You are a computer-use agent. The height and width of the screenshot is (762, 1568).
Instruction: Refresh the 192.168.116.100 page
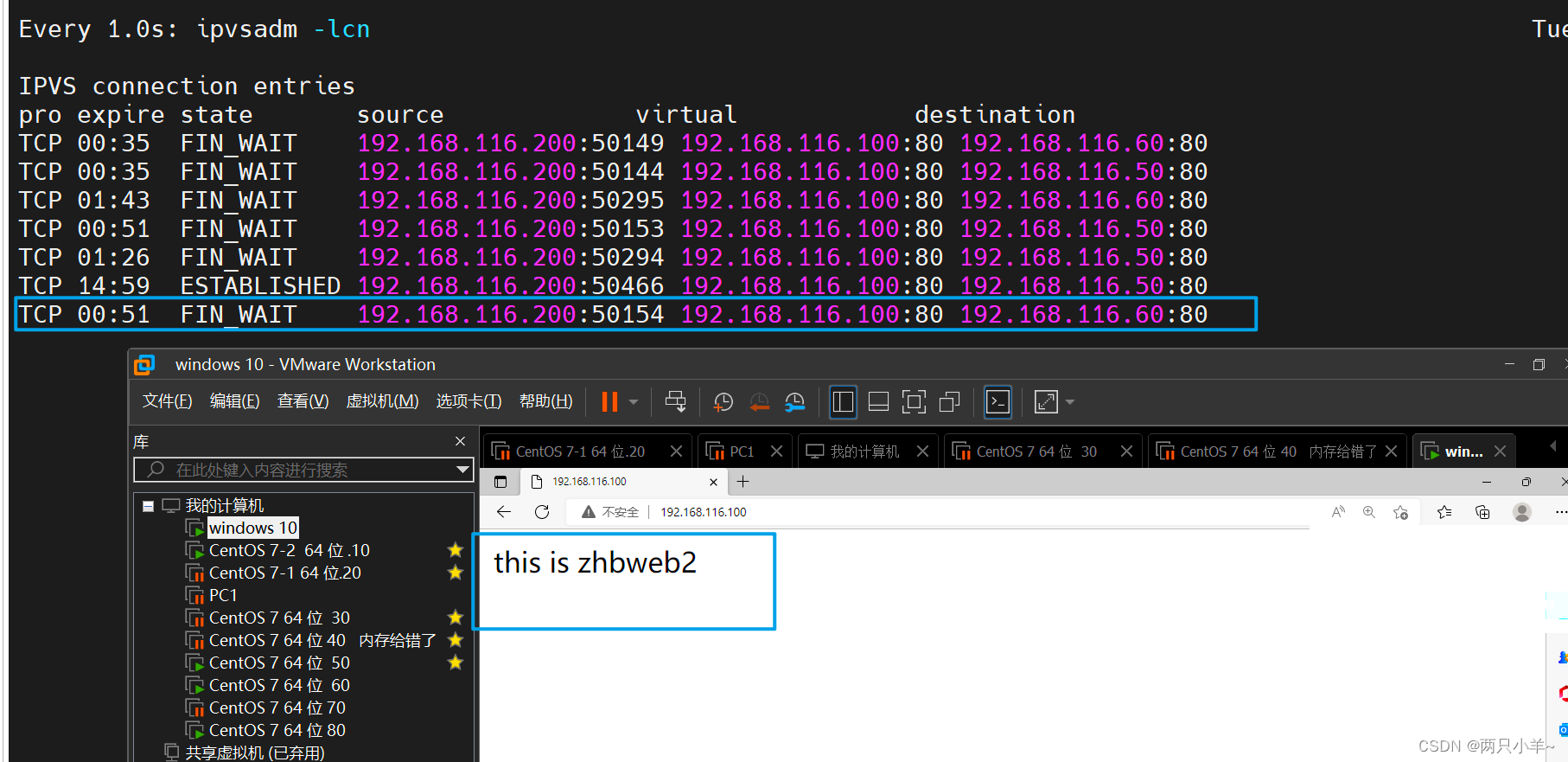[x=542, y=512]
